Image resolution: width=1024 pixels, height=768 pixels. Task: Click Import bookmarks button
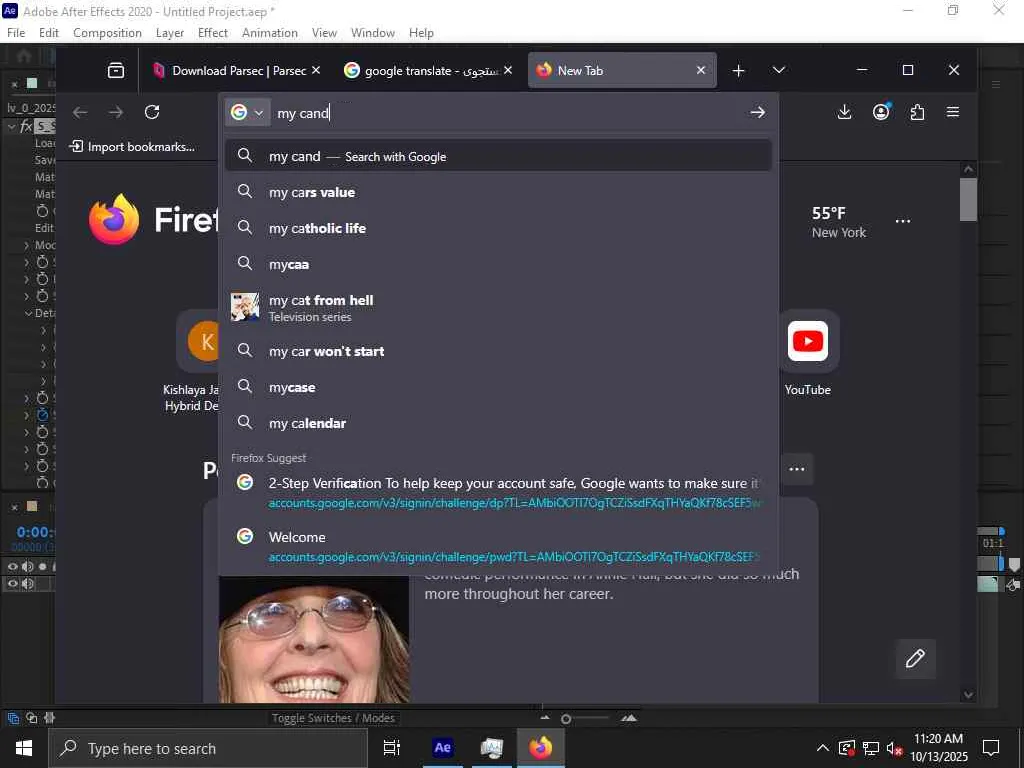[133, 147]
